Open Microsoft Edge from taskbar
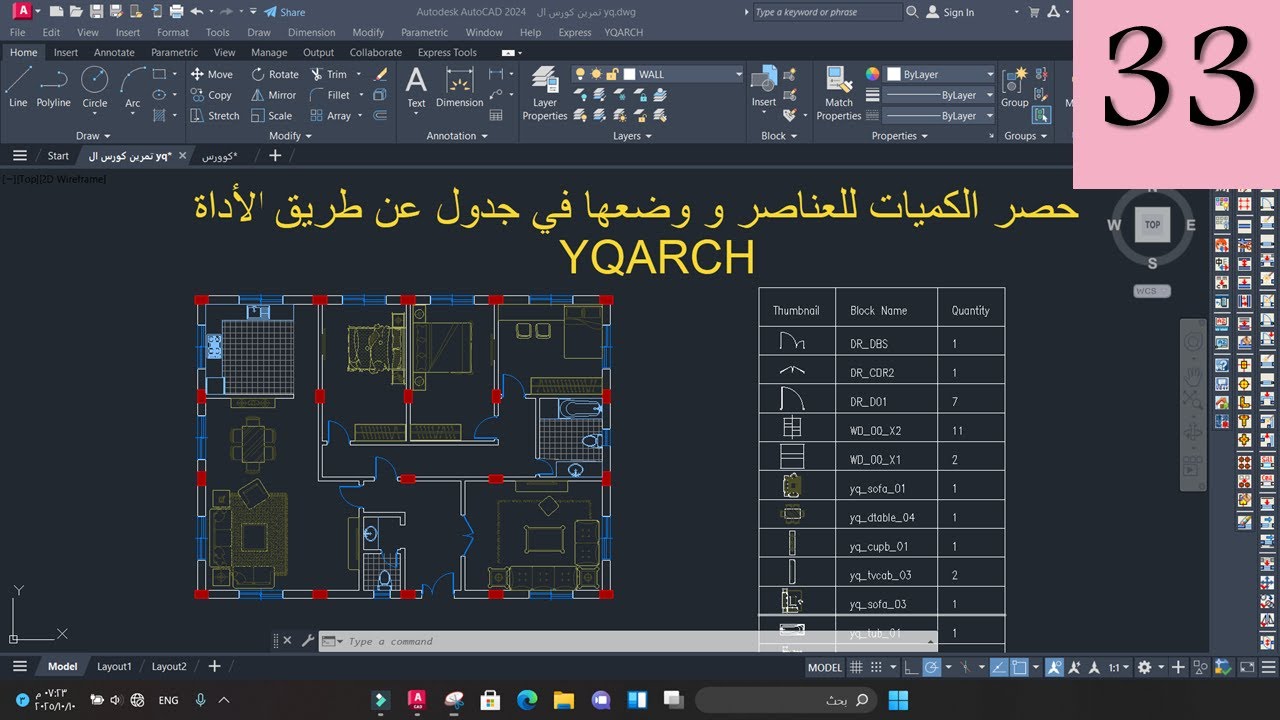The height and width of the screenshot is (720, 1280). (526, 699)
